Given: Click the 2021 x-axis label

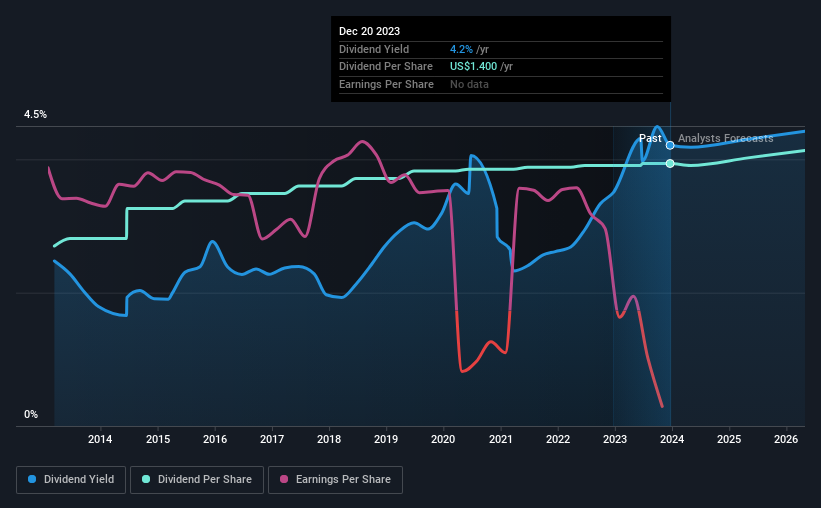Looking at the screenshot, I should (501, 439).
